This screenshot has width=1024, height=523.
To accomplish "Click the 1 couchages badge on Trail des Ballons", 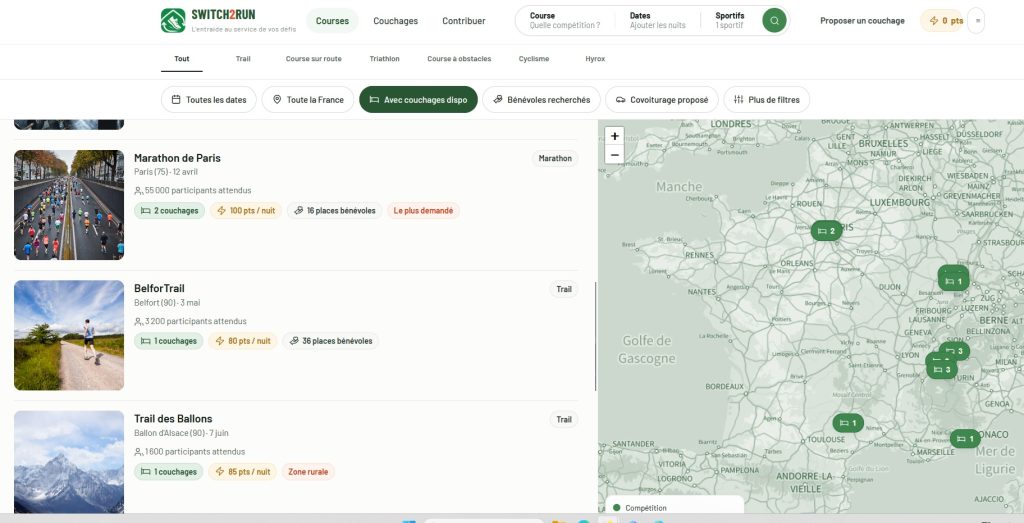I will tap(168, 471).
